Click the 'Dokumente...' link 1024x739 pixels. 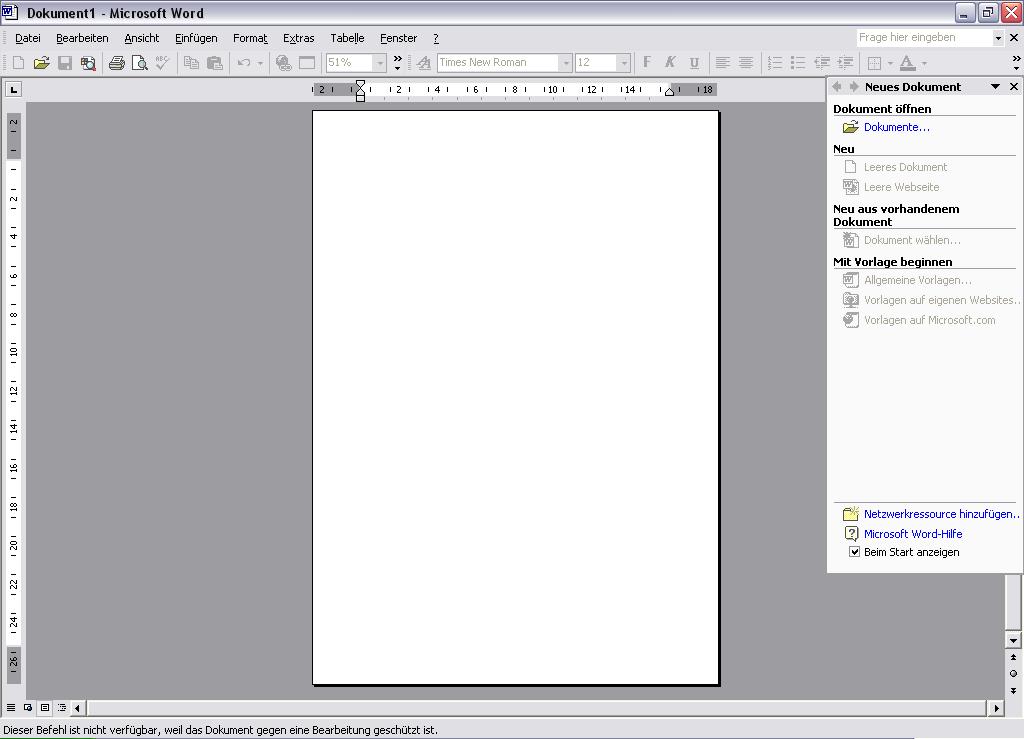click(897, 127)
